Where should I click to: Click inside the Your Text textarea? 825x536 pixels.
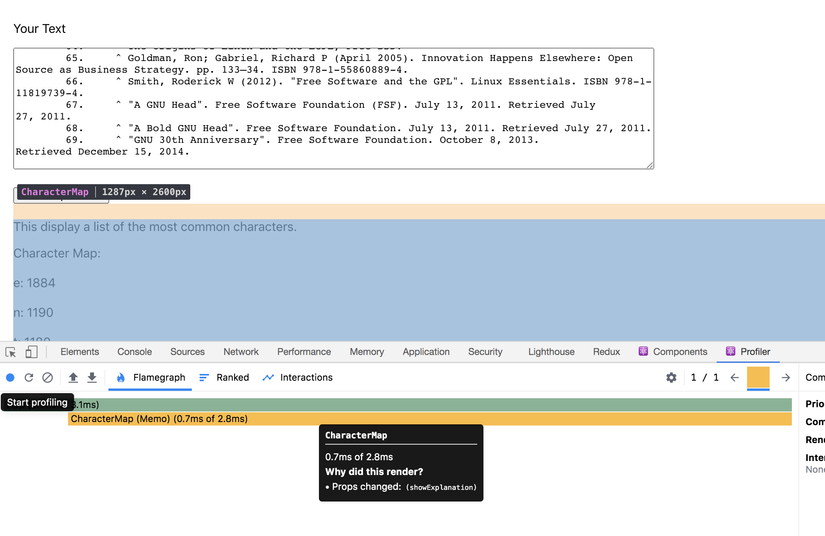pyautogui.click(x=334, y=108)
